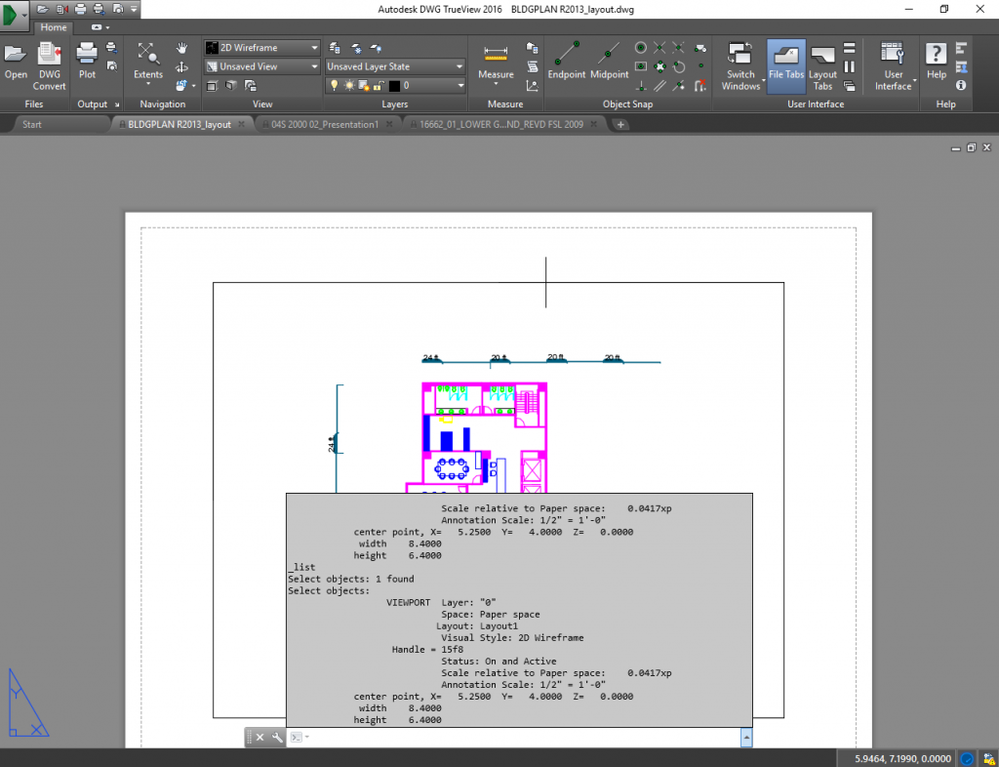999x767 pixels.
Task: Toggle Layout Tabs visibility
Action: point(822,58)
